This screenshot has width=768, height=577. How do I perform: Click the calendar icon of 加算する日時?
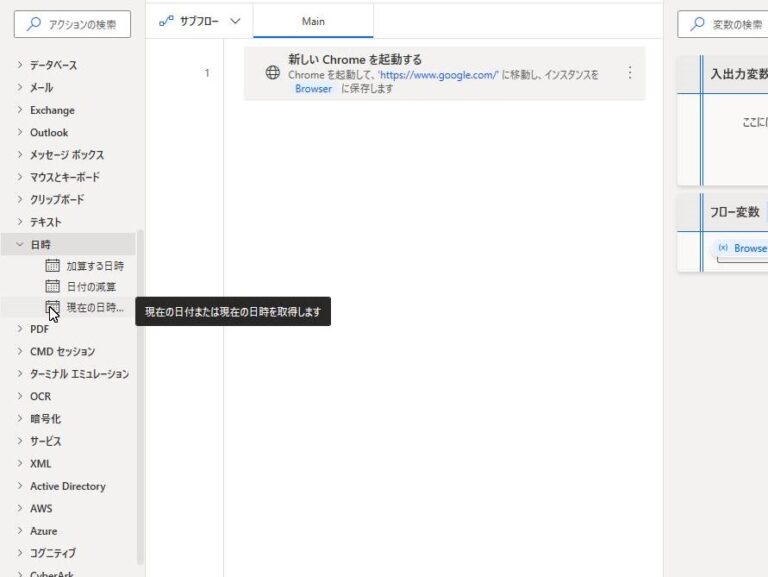pyautogui.click(x=52, y=265)
